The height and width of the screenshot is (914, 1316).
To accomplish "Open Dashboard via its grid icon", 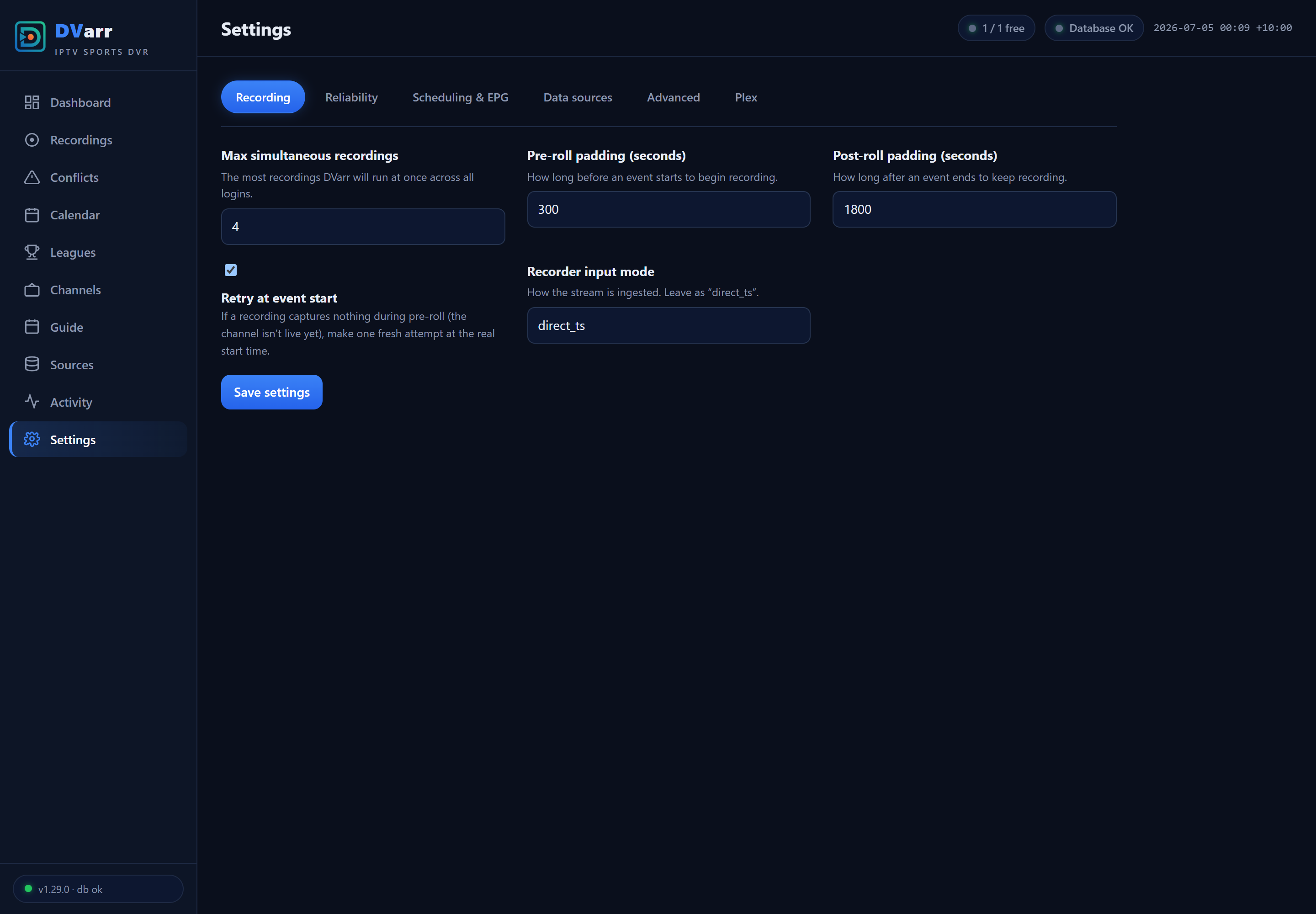I will pyautogui.click(x=32, y=102).
